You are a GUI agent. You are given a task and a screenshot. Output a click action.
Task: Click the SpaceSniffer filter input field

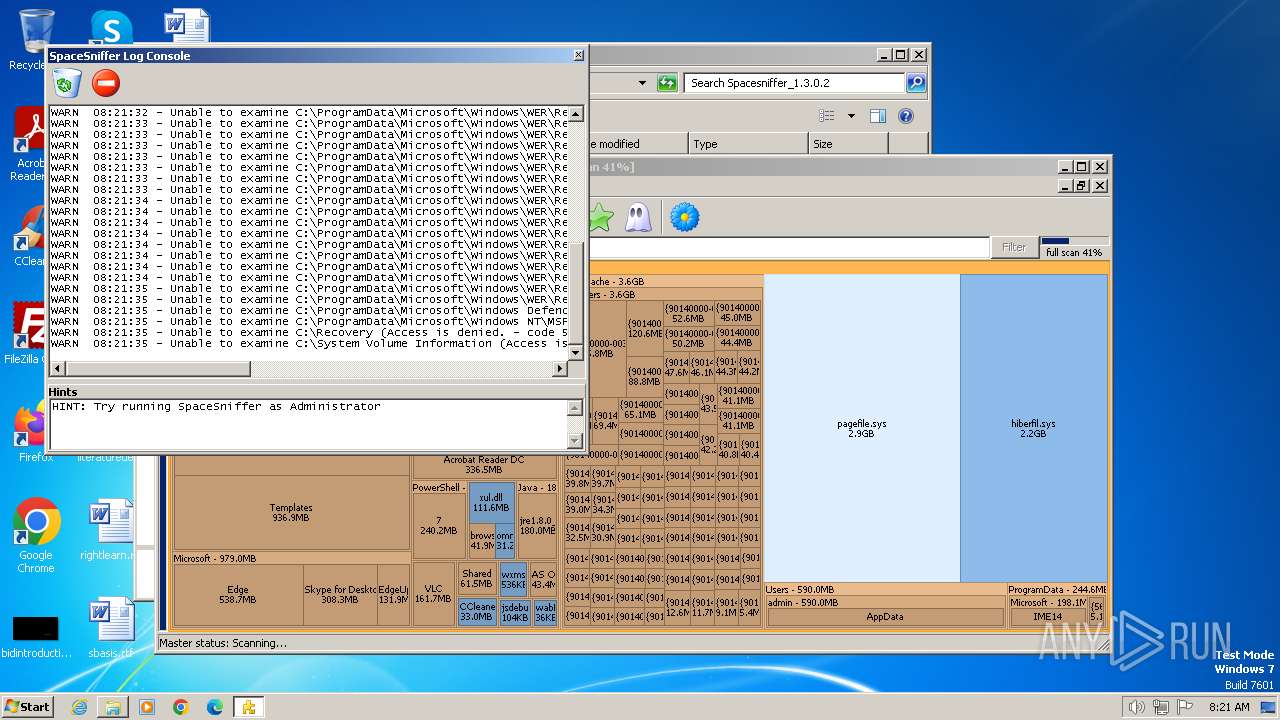[788, 247]
